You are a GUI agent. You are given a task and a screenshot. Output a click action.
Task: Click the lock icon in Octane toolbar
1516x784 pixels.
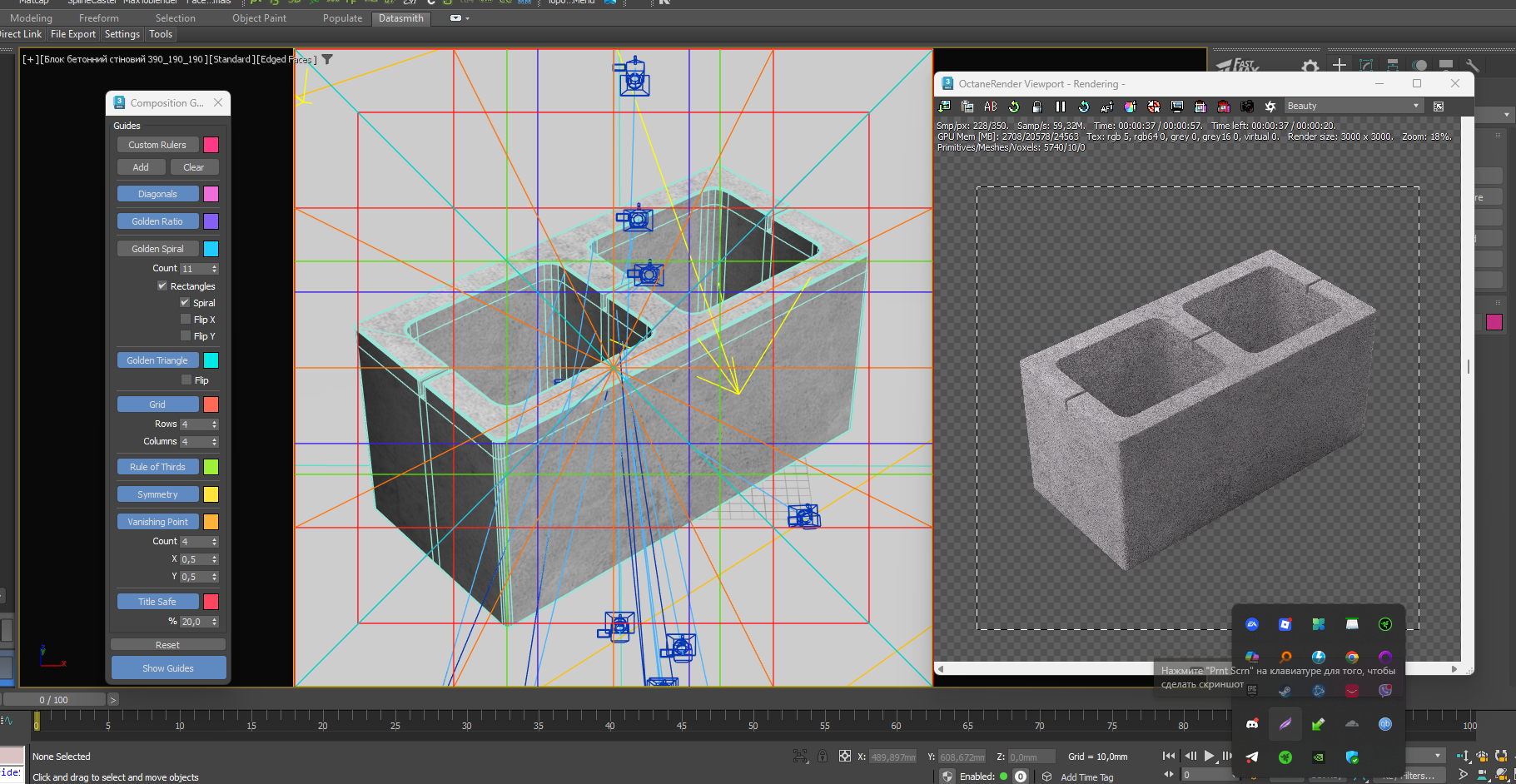(1037, 107)
